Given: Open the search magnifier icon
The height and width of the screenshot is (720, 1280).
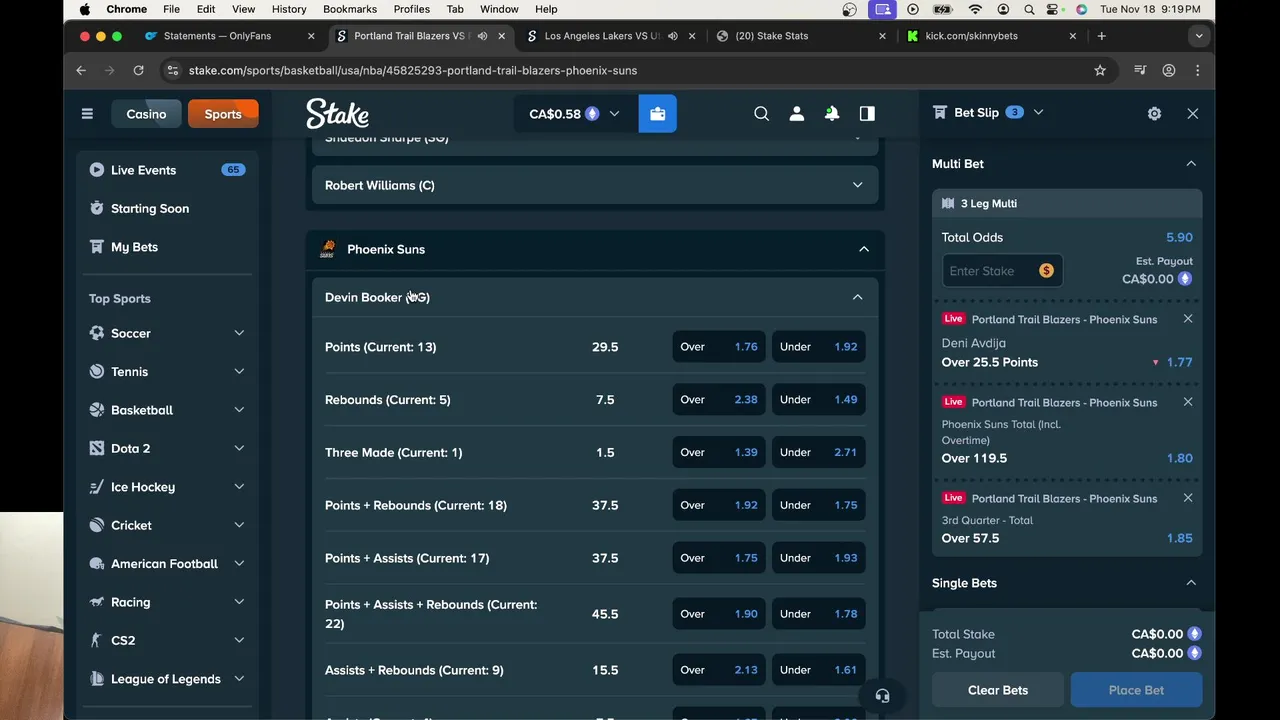Looking at the screenshot, I should (762, 114).
